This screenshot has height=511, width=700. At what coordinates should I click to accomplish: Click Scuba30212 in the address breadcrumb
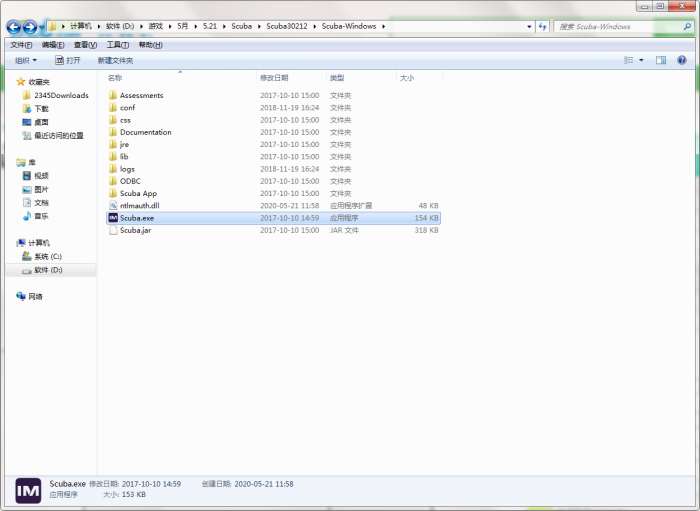287,26
